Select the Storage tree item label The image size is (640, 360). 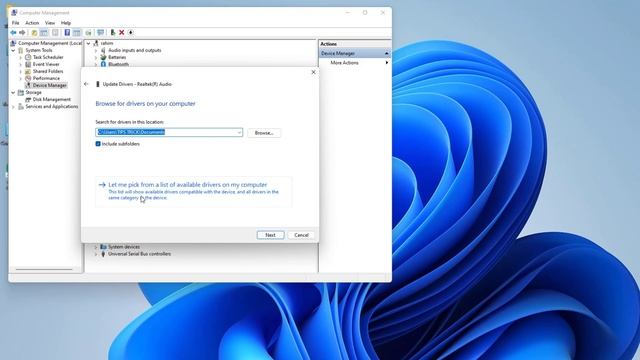[x=33, y=92]
